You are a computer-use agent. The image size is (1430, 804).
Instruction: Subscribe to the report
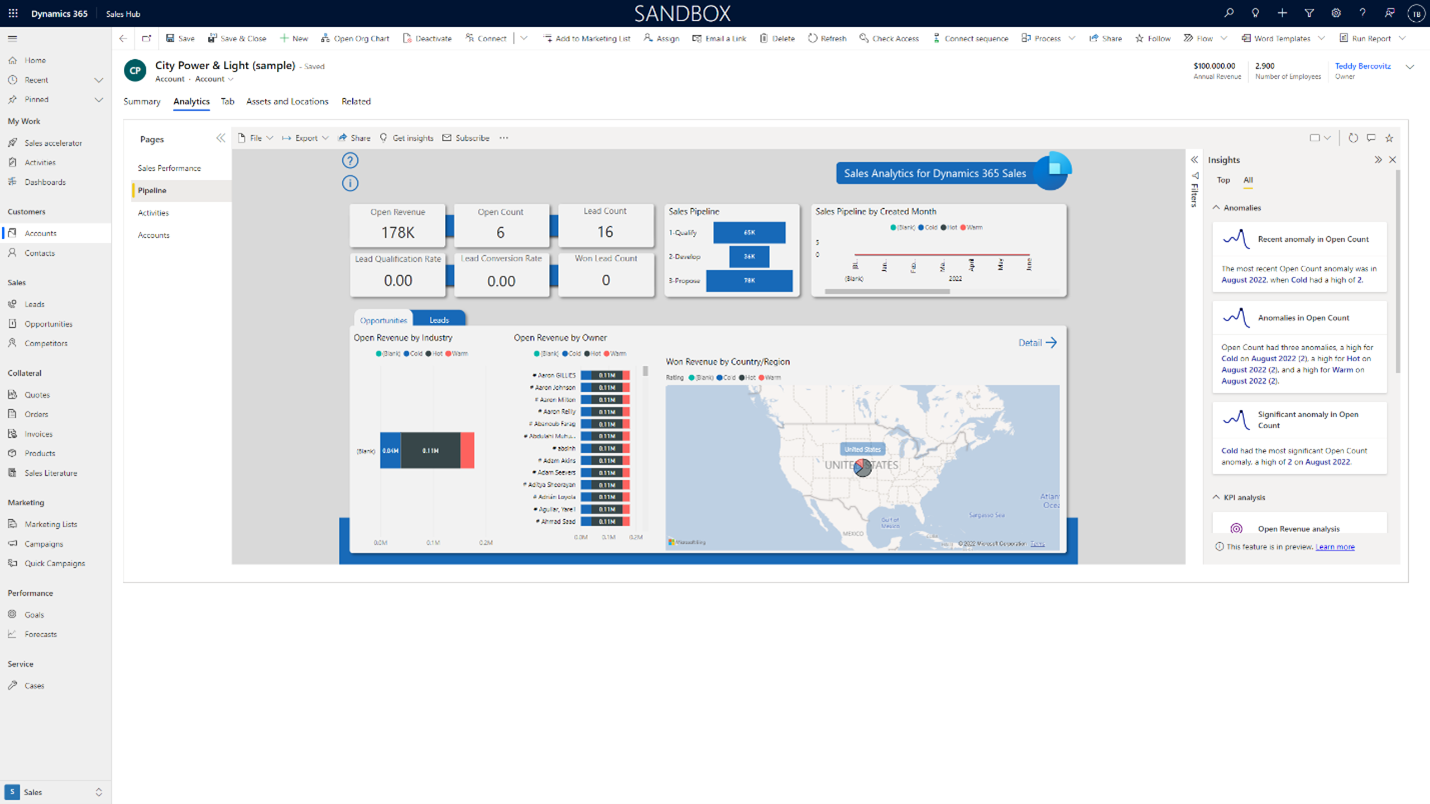pyautogui.click(x=466, y=138)
